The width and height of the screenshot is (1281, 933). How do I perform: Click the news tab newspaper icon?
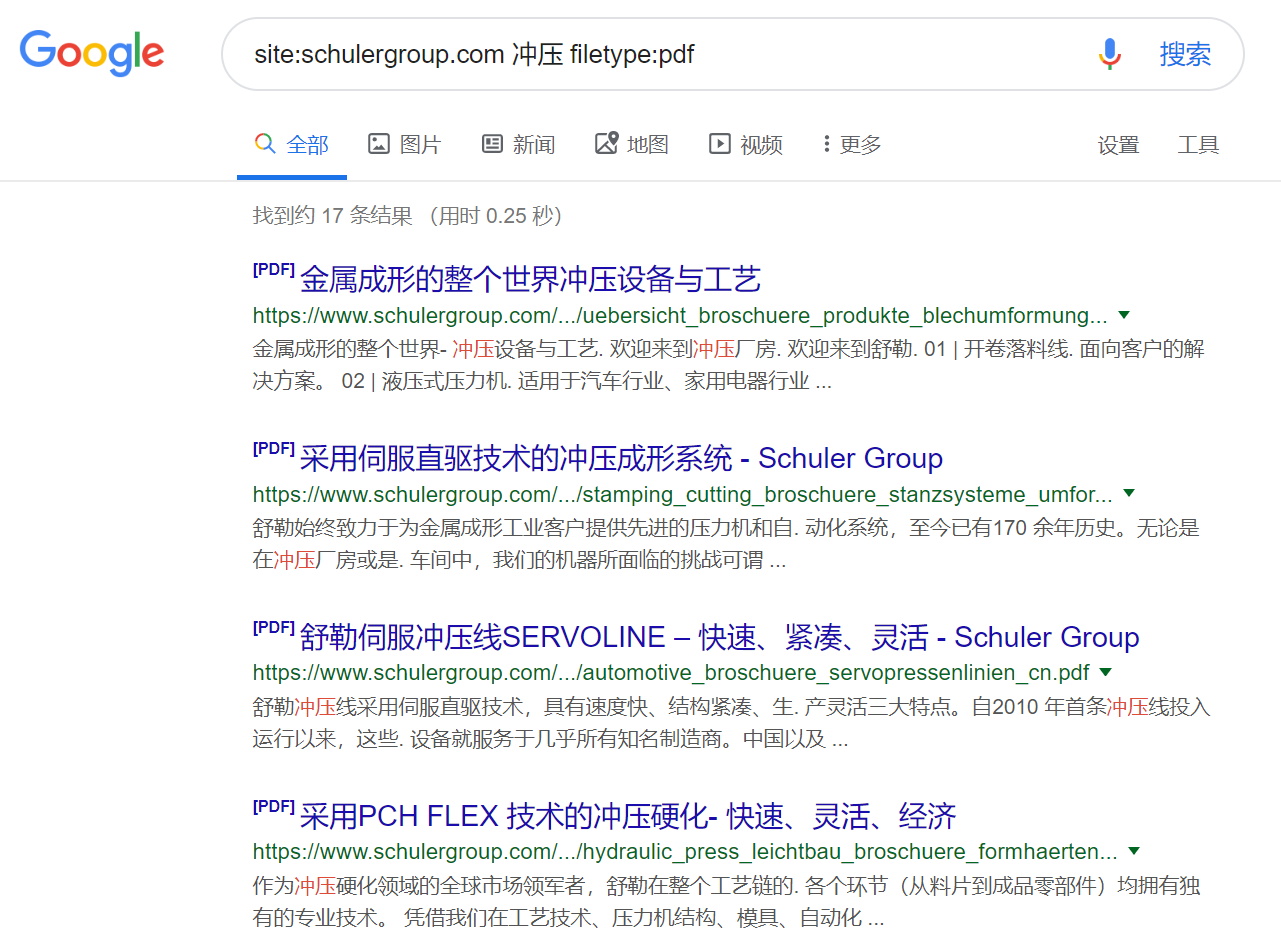492,144
